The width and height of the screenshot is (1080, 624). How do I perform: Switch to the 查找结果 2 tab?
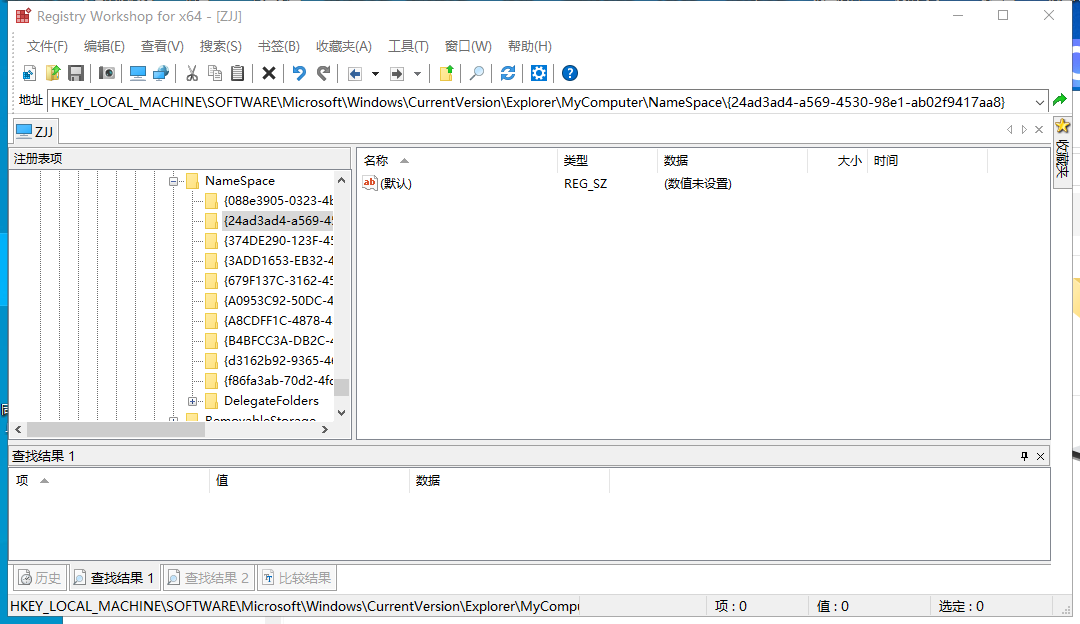(x=209, y=578)
